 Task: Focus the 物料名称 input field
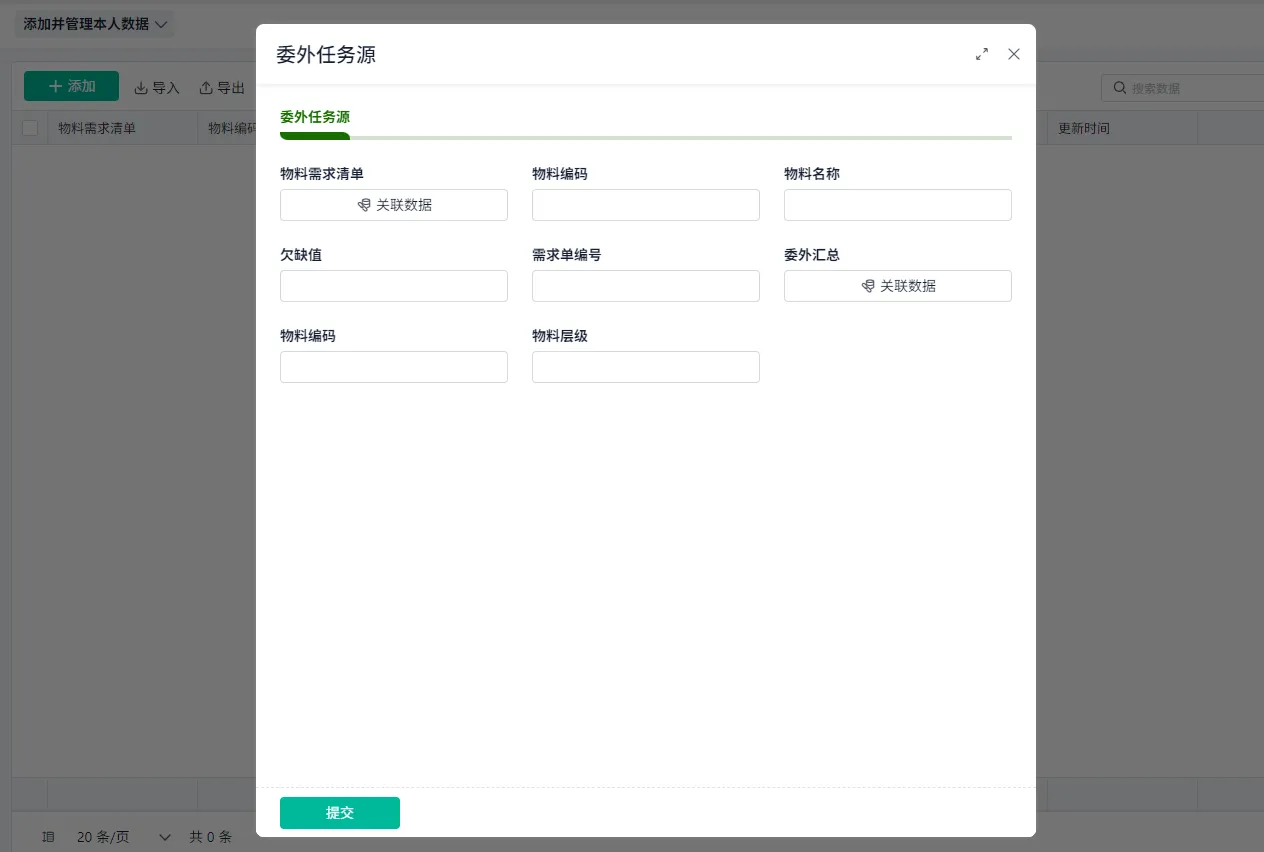pos(898,205)
